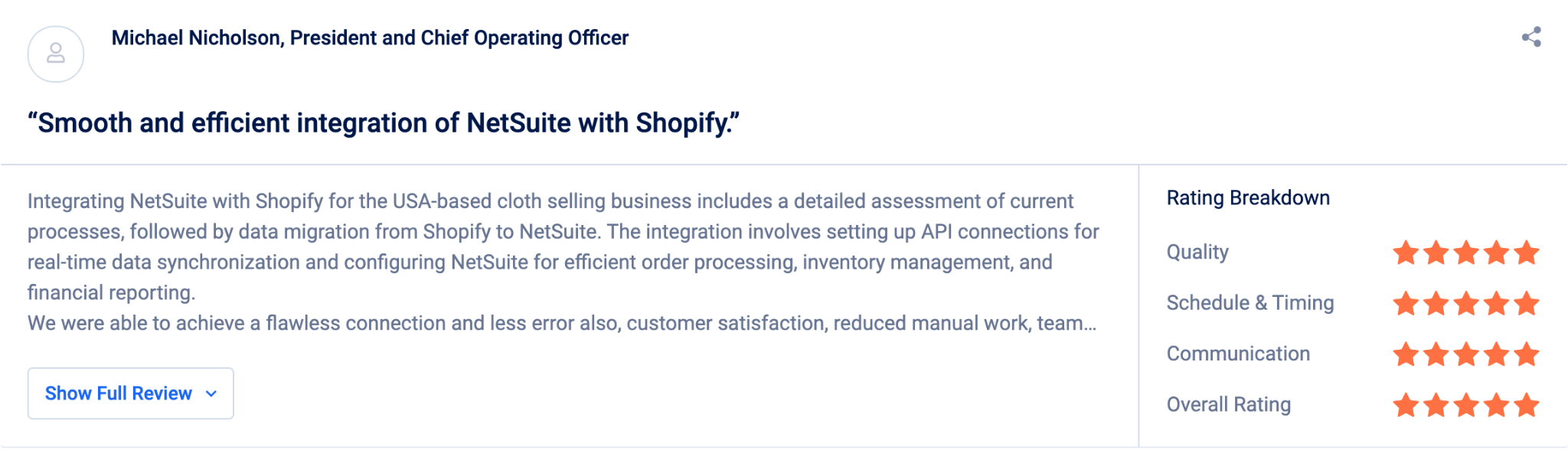Click the fifth star in Overall Rating
Screen dimensions: 1568x450
pos(1526,405)
